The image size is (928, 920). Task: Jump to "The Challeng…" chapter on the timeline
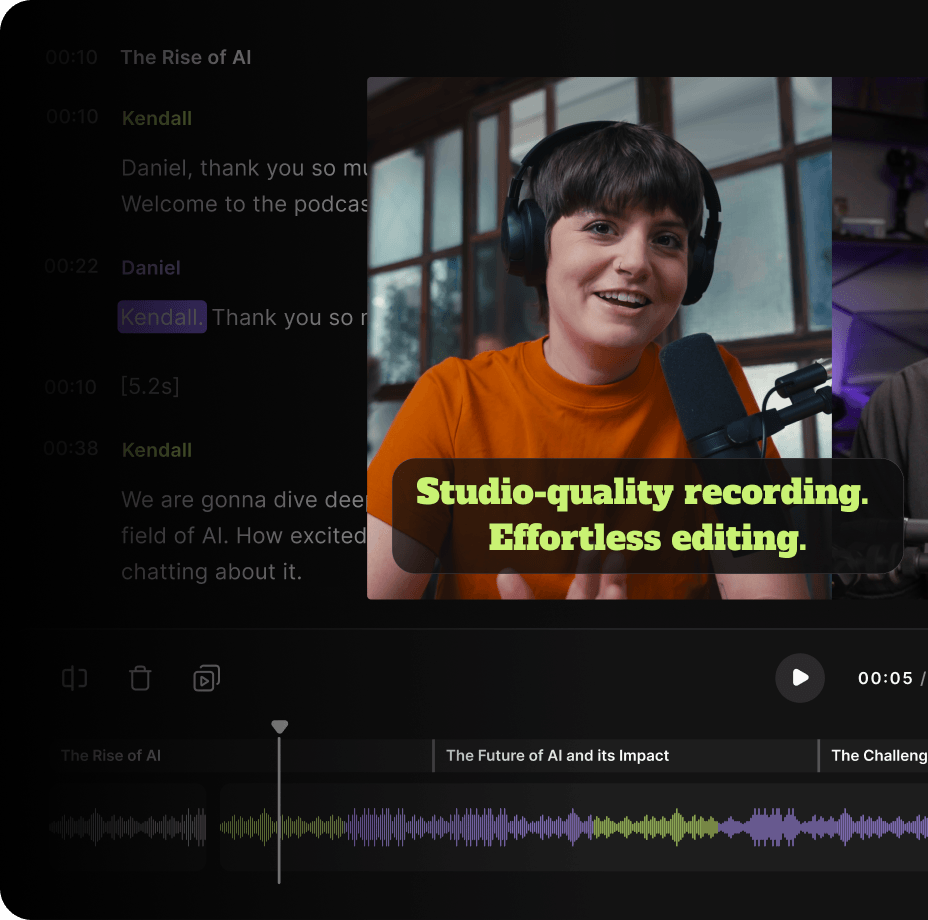(x=878, y=756)
